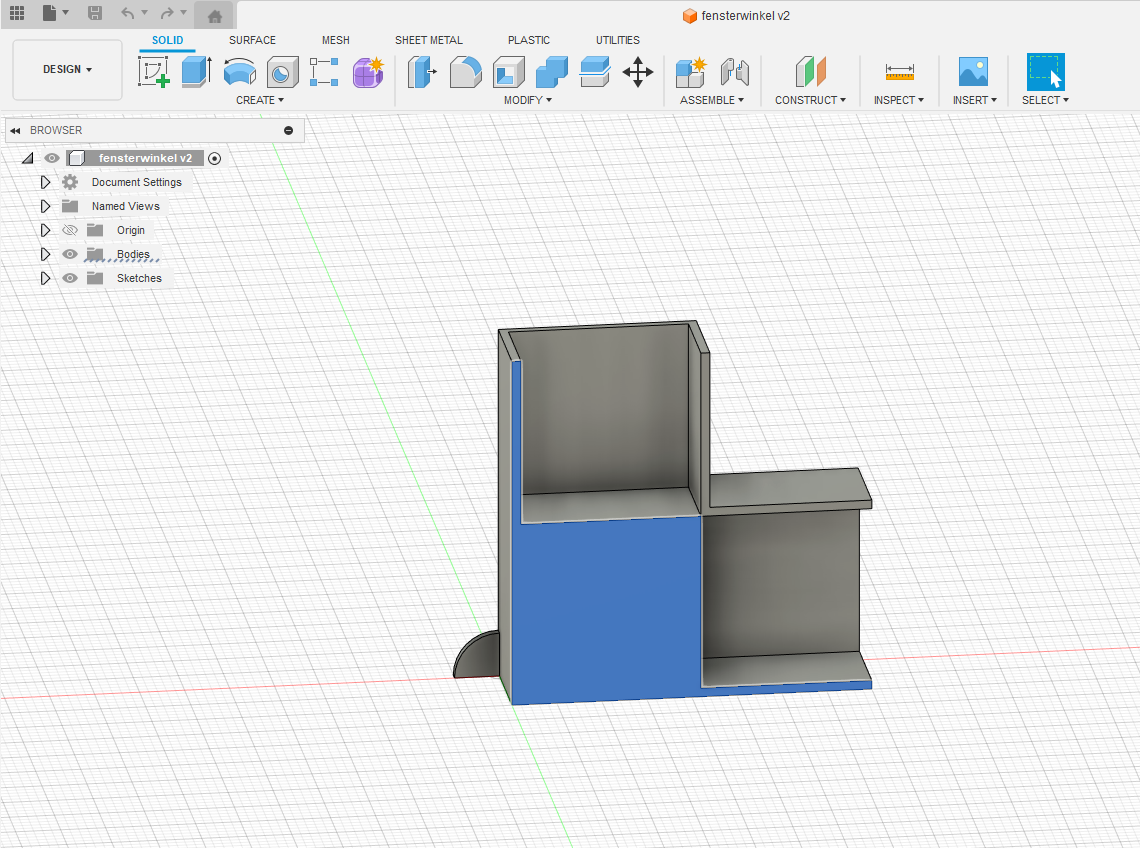Click the Measure tool icon
The width and height of the screenshot is (1140, 848).
tap(899, 72)
